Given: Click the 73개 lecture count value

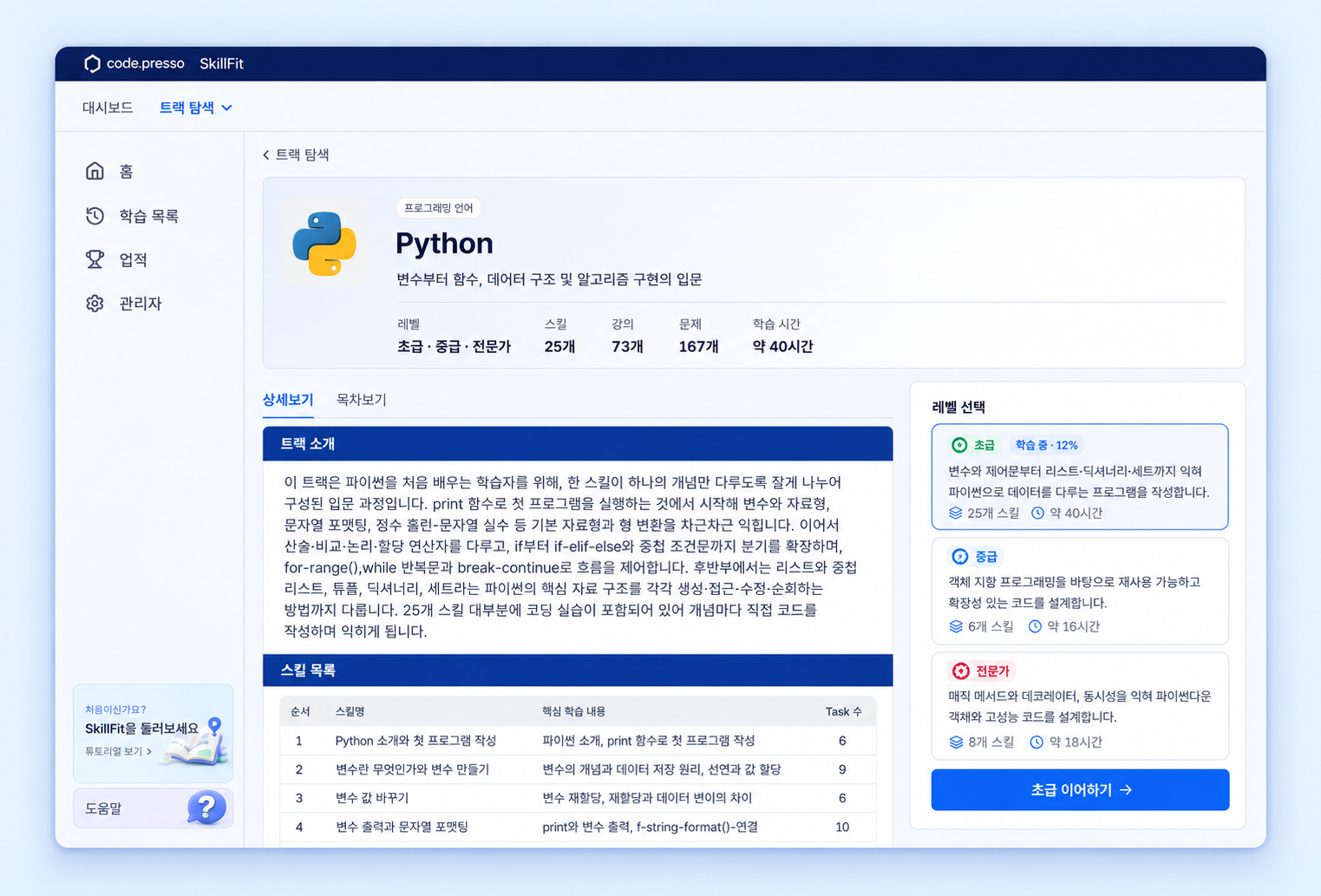Looking at the screenshot, I should [x=627, y=346].
